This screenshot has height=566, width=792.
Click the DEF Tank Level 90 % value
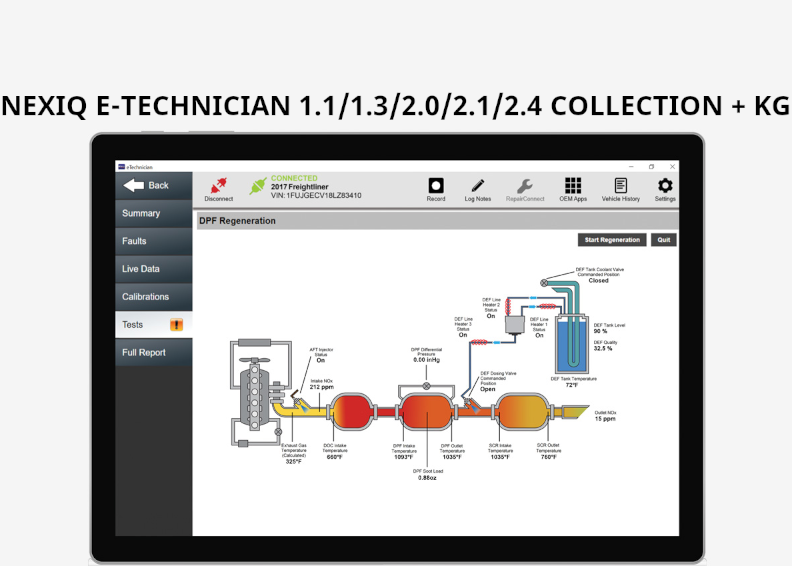coord(601,331)
